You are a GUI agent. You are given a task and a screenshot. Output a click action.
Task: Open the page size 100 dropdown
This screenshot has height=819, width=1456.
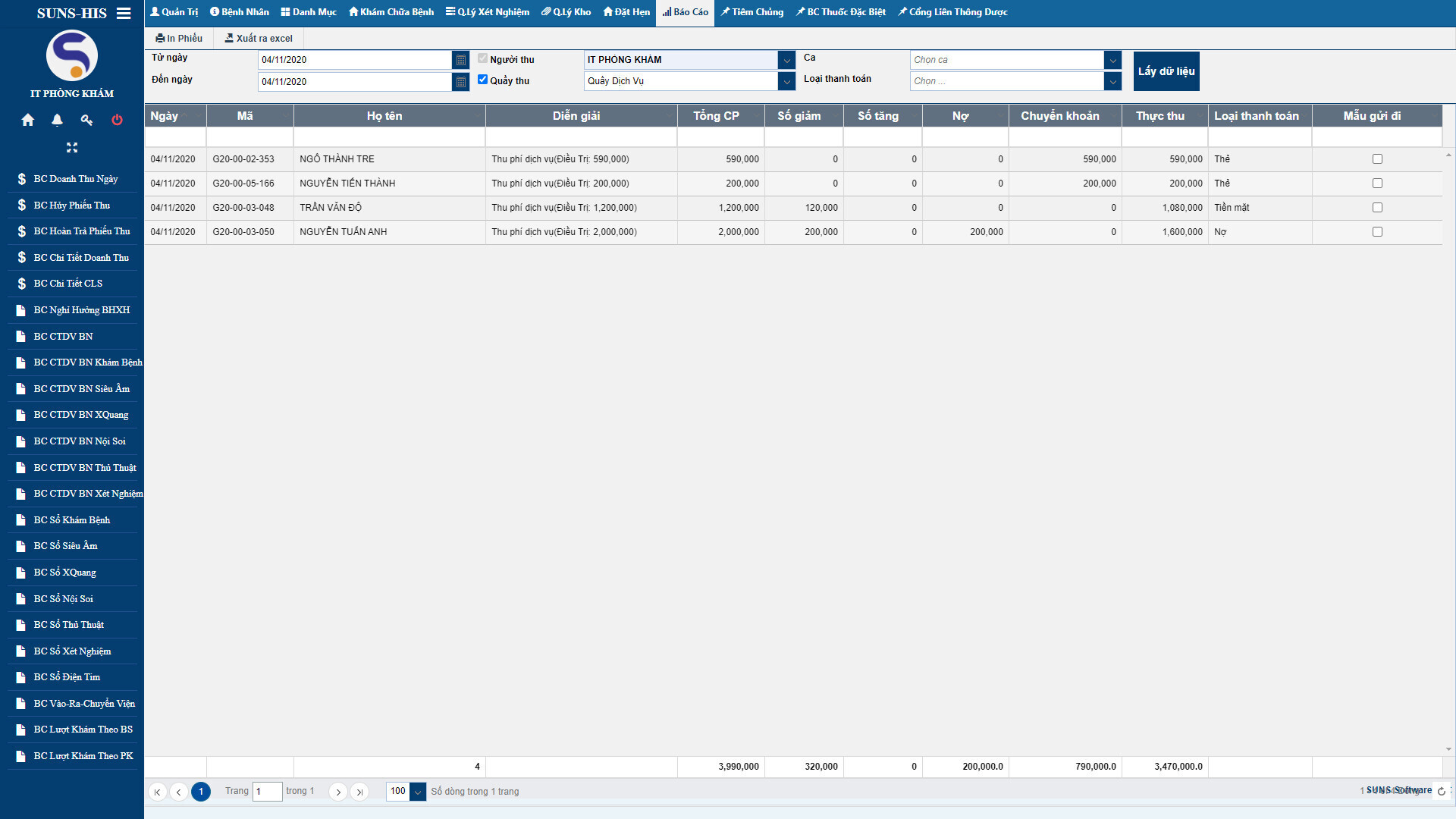point(417,792)
